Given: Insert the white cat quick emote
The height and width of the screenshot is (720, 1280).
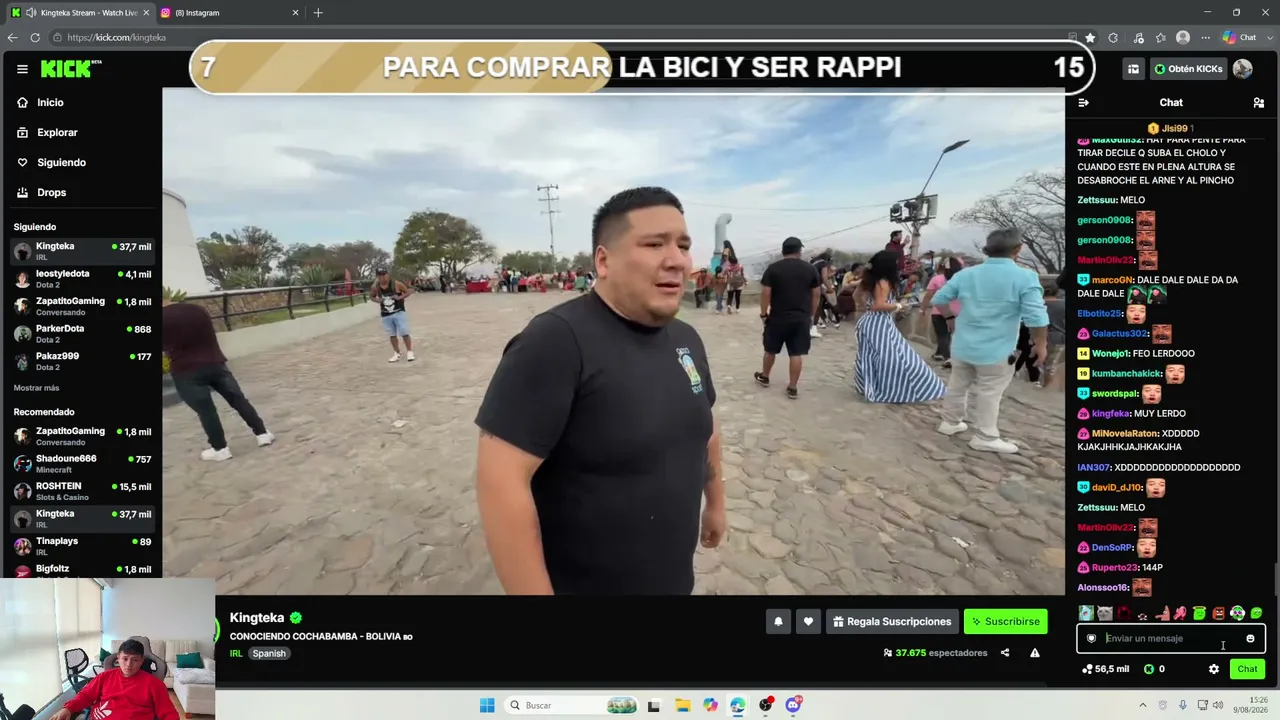Looking at the screenshot, I should coord(1105,613).
